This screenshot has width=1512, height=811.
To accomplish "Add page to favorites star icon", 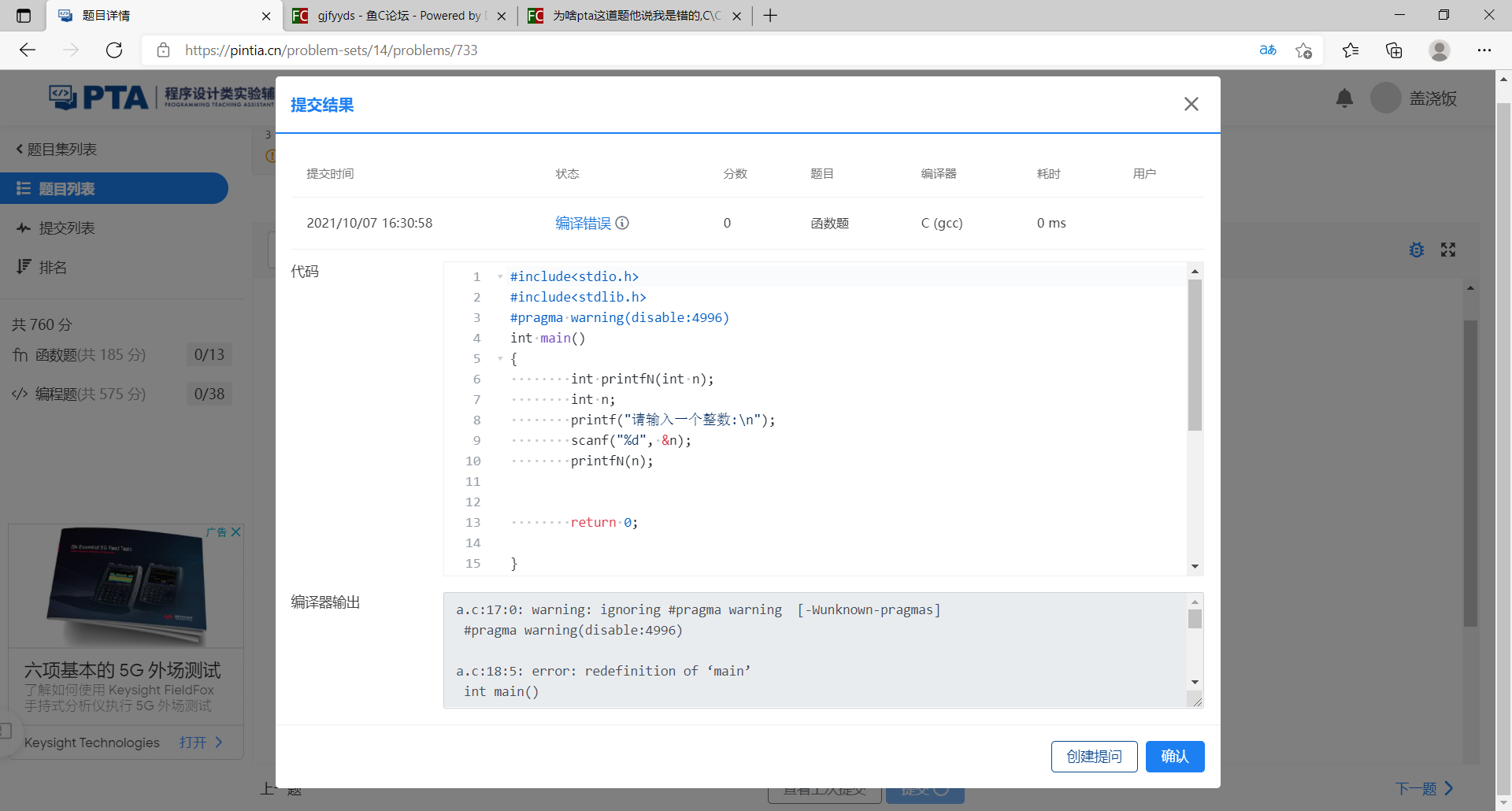I will coord(1303,50).
